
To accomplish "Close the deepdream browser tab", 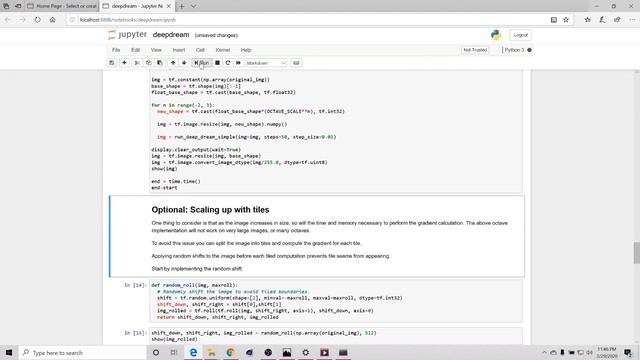I will coord(169,6).
